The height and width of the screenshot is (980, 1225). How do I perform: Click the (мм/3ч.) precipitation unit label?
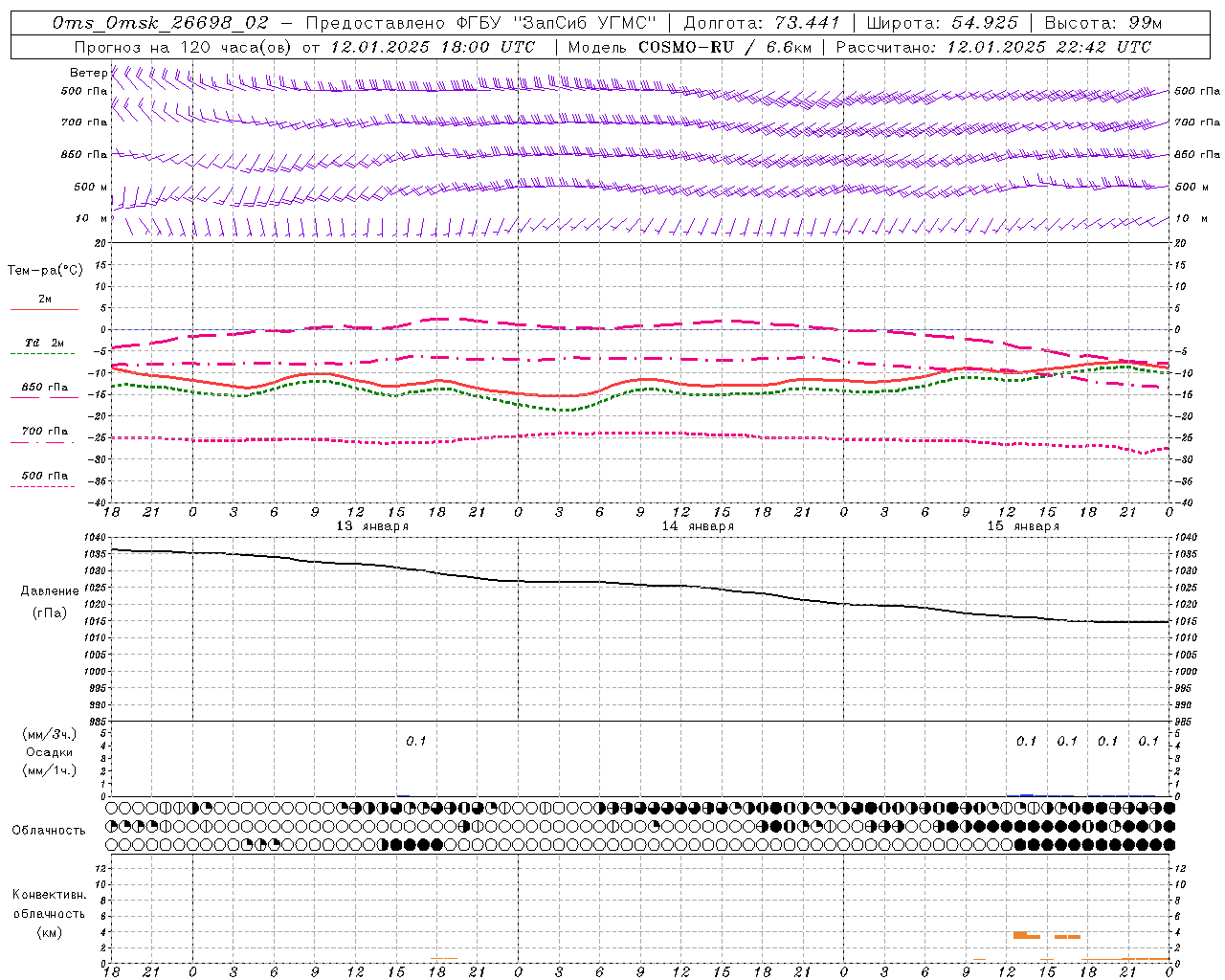click(x=50, y=734)
